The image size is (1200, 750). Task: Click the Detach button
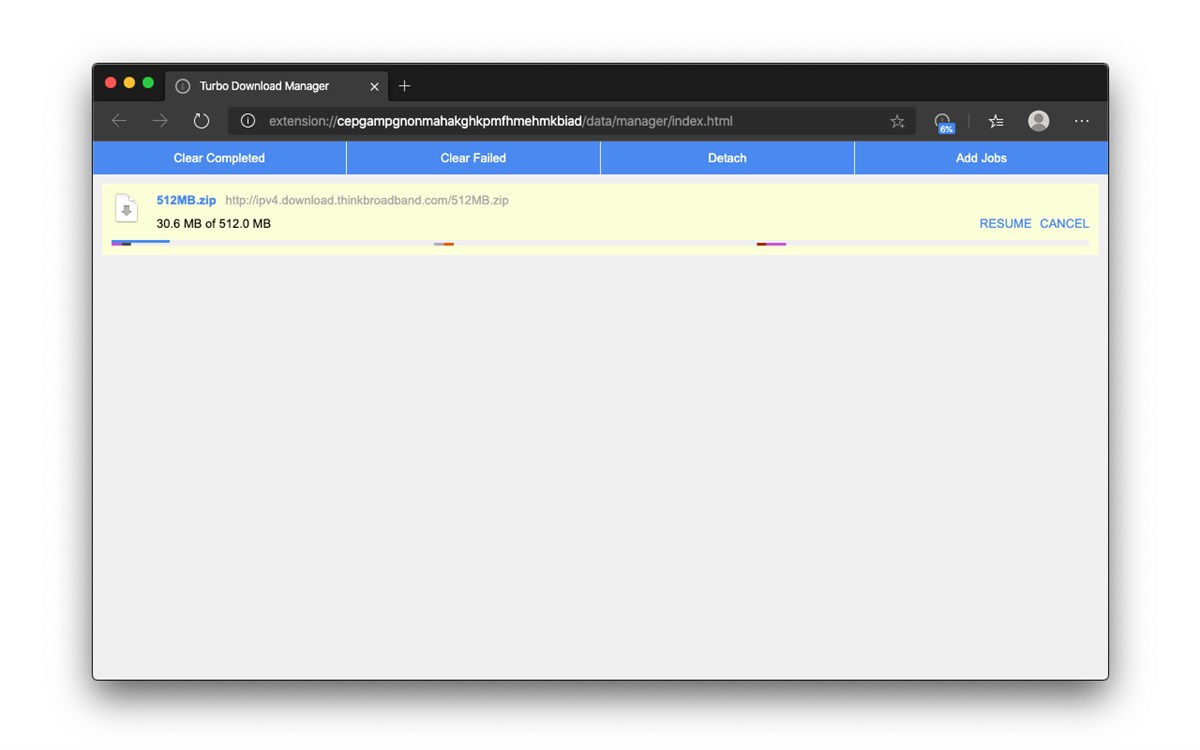coord(727,158)
